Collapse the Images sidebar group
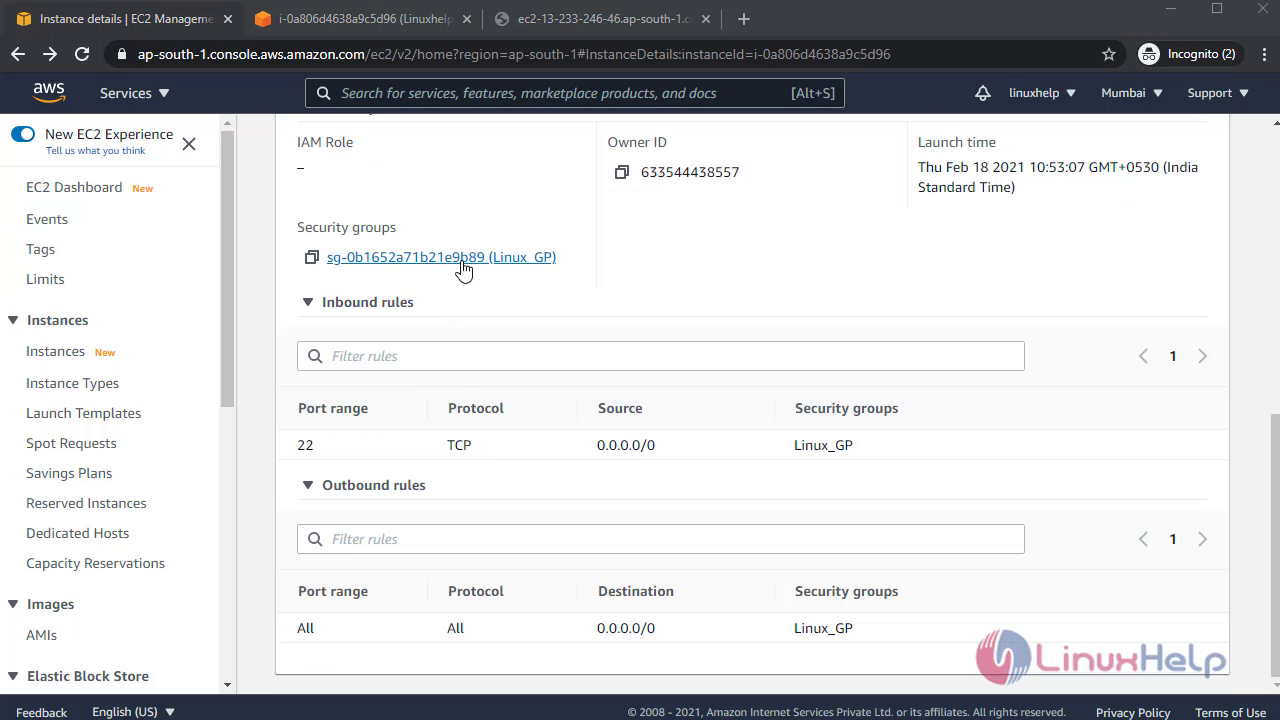Screen dimensions: 1280x720 pyautogui.click(x=13, y=604)
